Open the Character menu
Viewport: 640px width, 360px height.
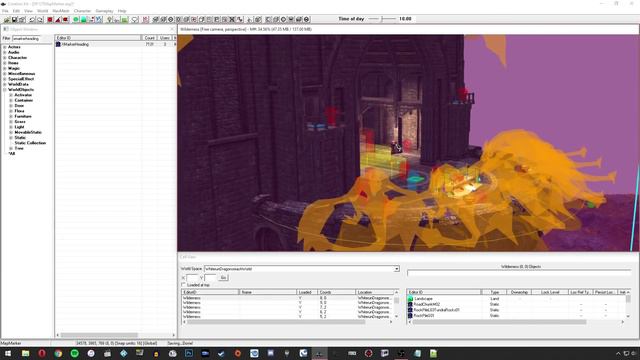[x=82, y=11]
